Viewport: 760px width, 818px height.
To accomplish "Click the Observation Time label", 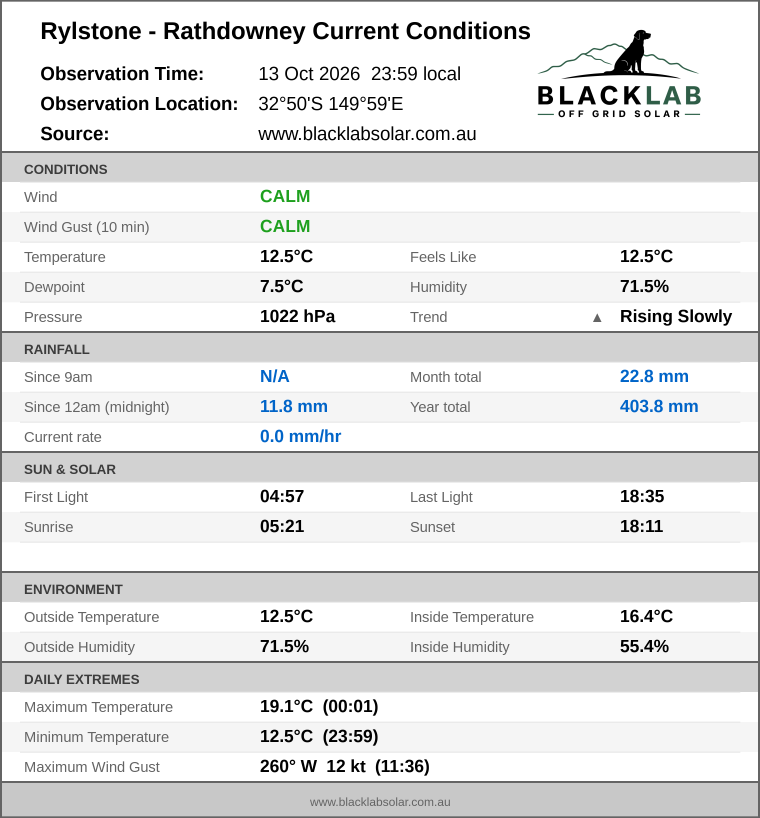I will tap(122, 74).
